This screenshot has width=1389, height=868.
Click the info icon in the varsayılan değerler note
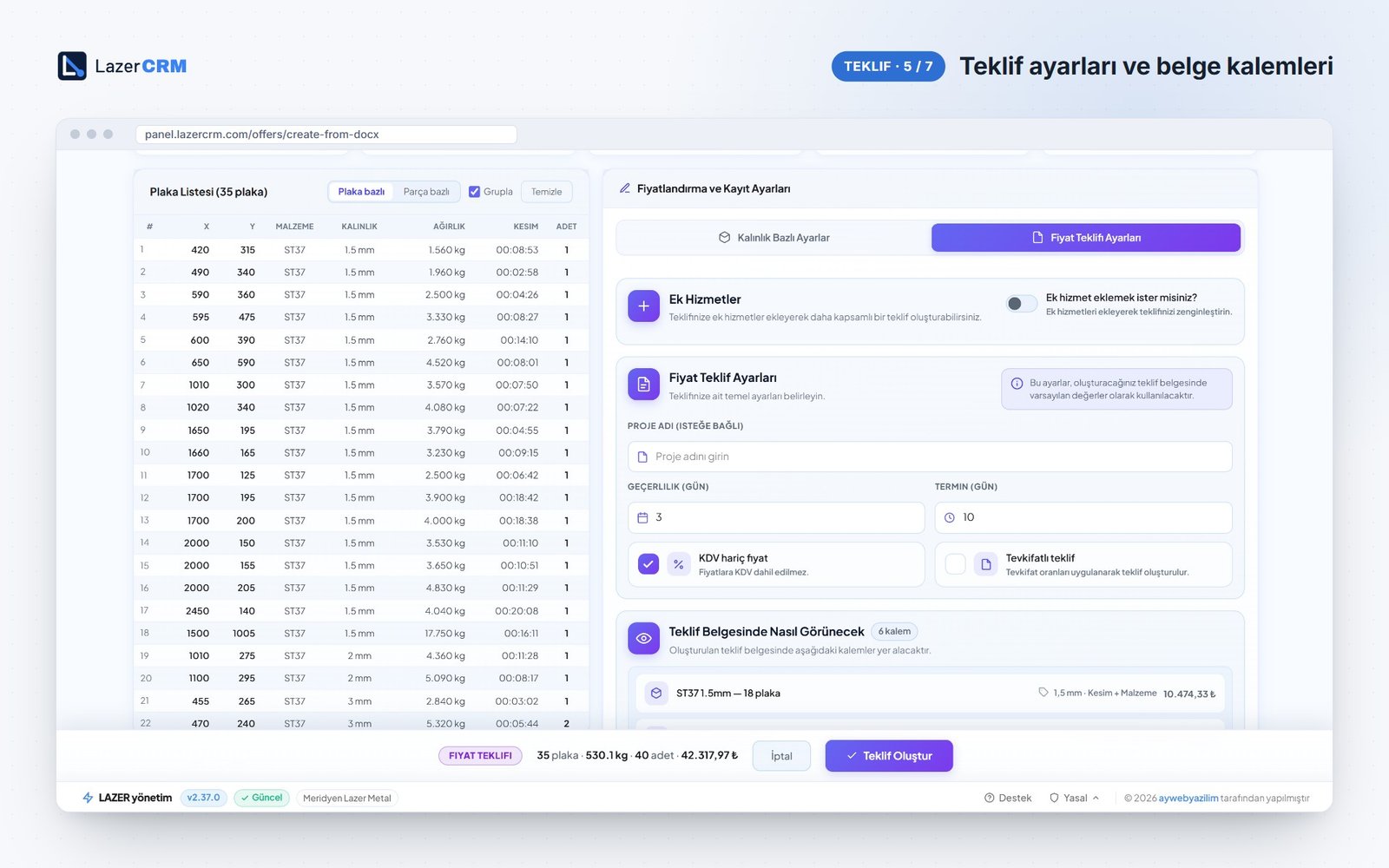pos(1017,383)
